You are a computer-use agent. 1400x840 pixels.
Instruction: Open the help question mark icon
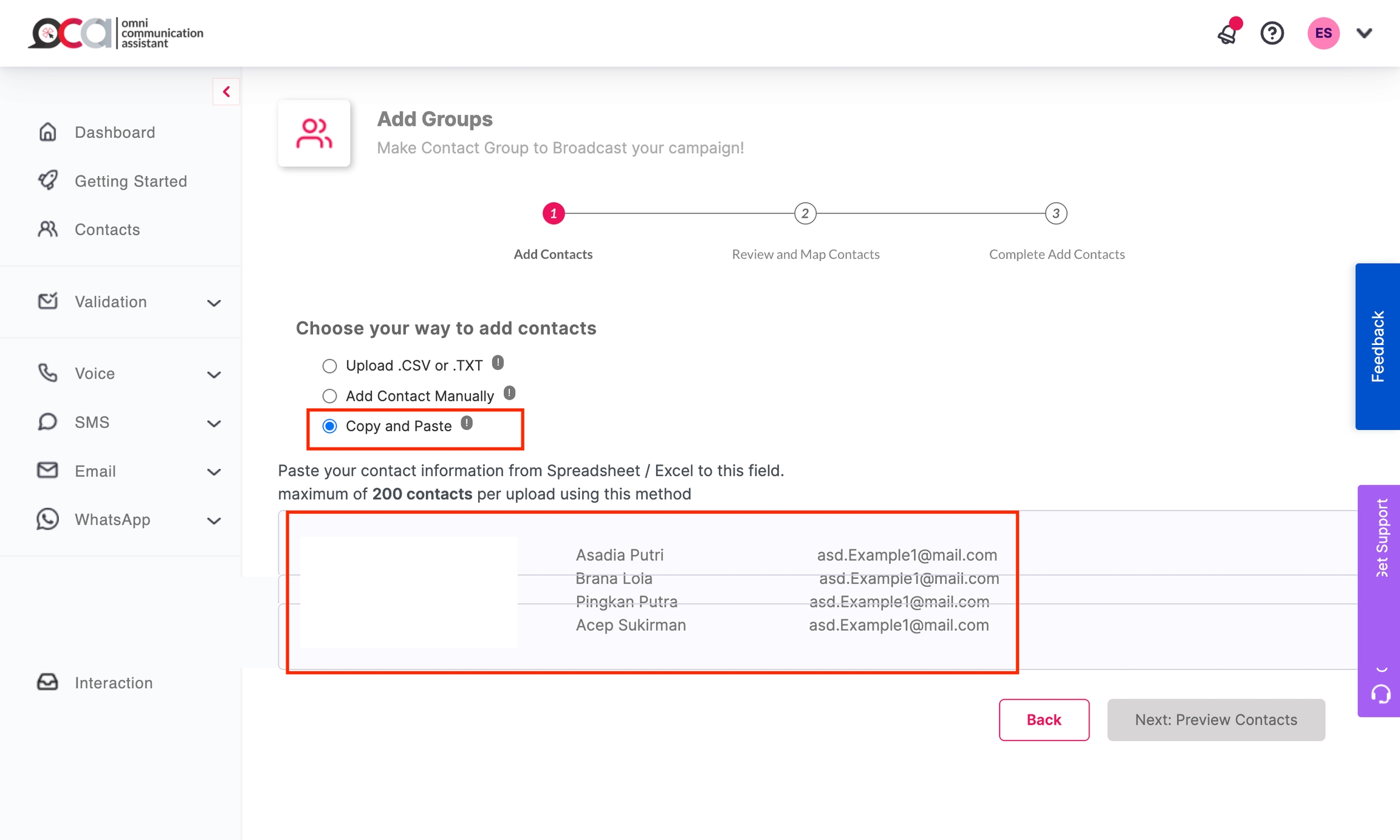[1272, 33]
